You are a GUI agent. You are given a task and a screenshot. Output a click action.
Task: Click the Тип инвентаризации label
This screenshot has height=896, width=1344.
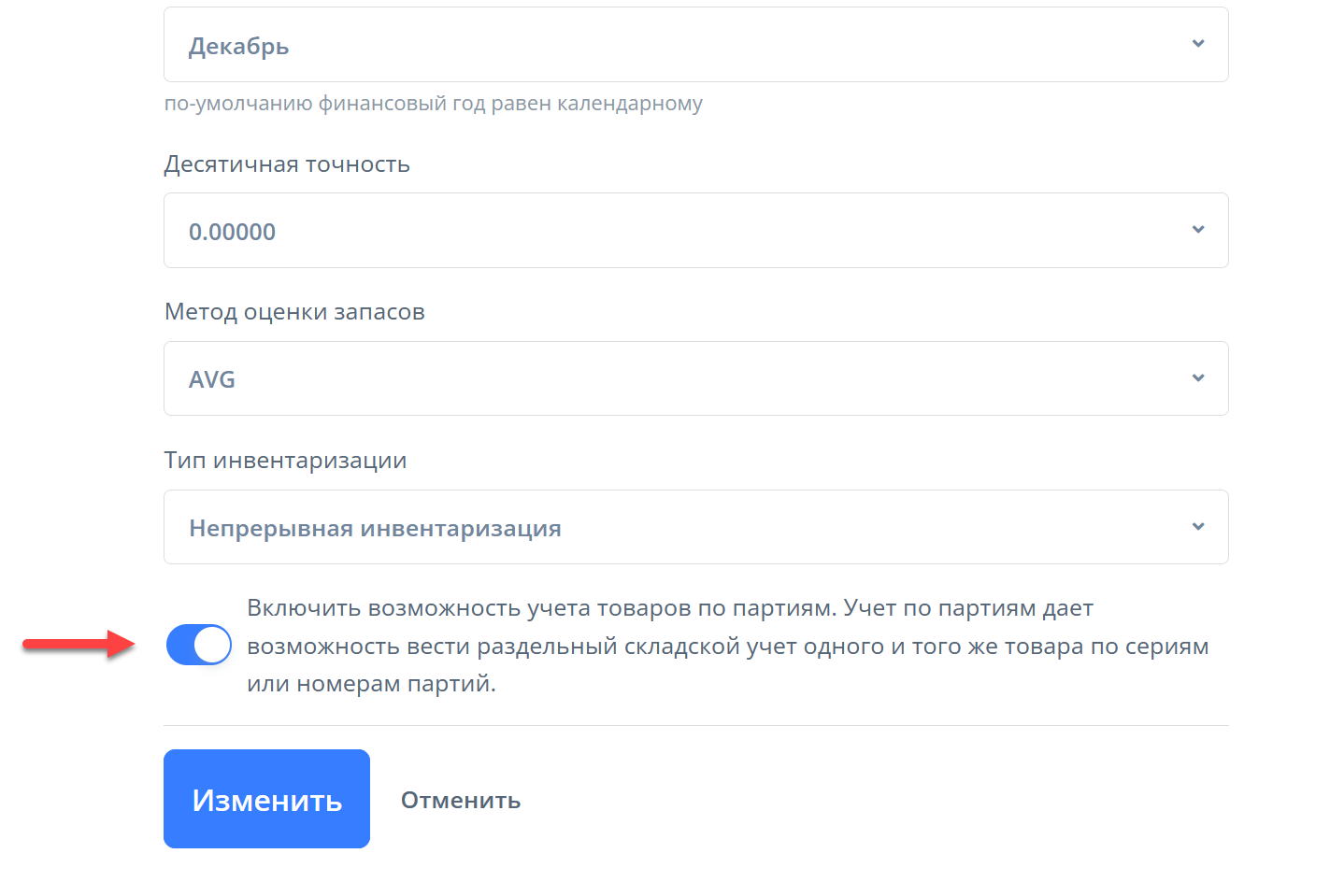285,461
